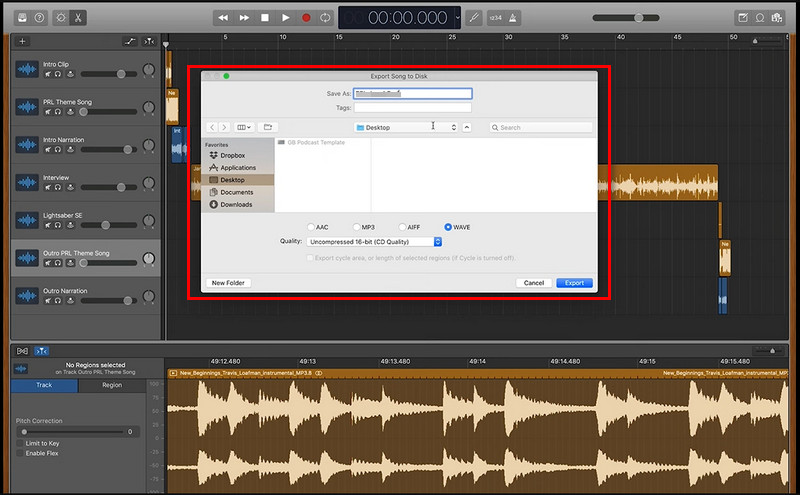Adjust the Intro Narration volume slider
The height and width of the screenshot is (495, 800).
click(x=109, y=150)
